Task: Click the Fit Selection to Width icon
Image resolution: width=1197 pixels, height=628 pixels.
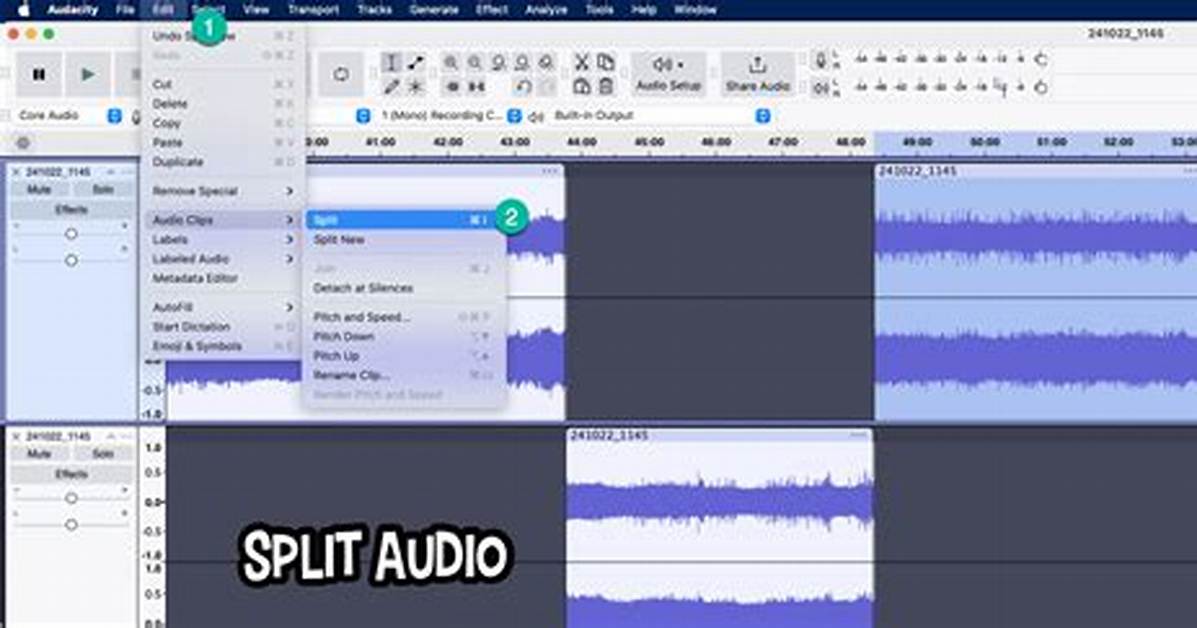Action: click(x=499, y=63)
